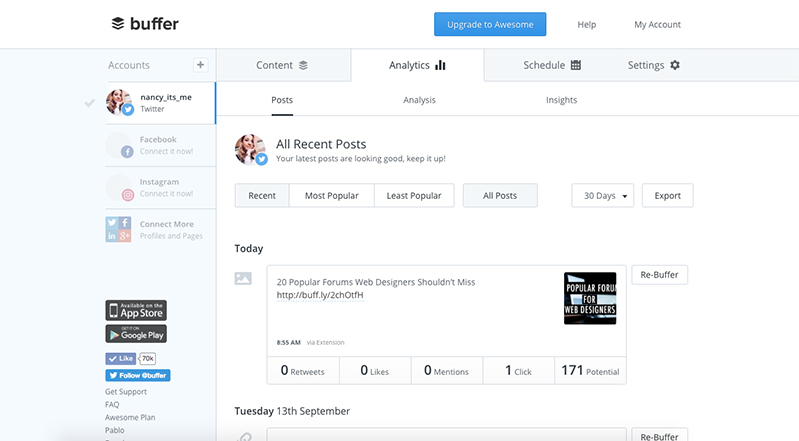Click the Accounts sidebar heading
Screen dimensions: 799x441
tap(129, 65)
